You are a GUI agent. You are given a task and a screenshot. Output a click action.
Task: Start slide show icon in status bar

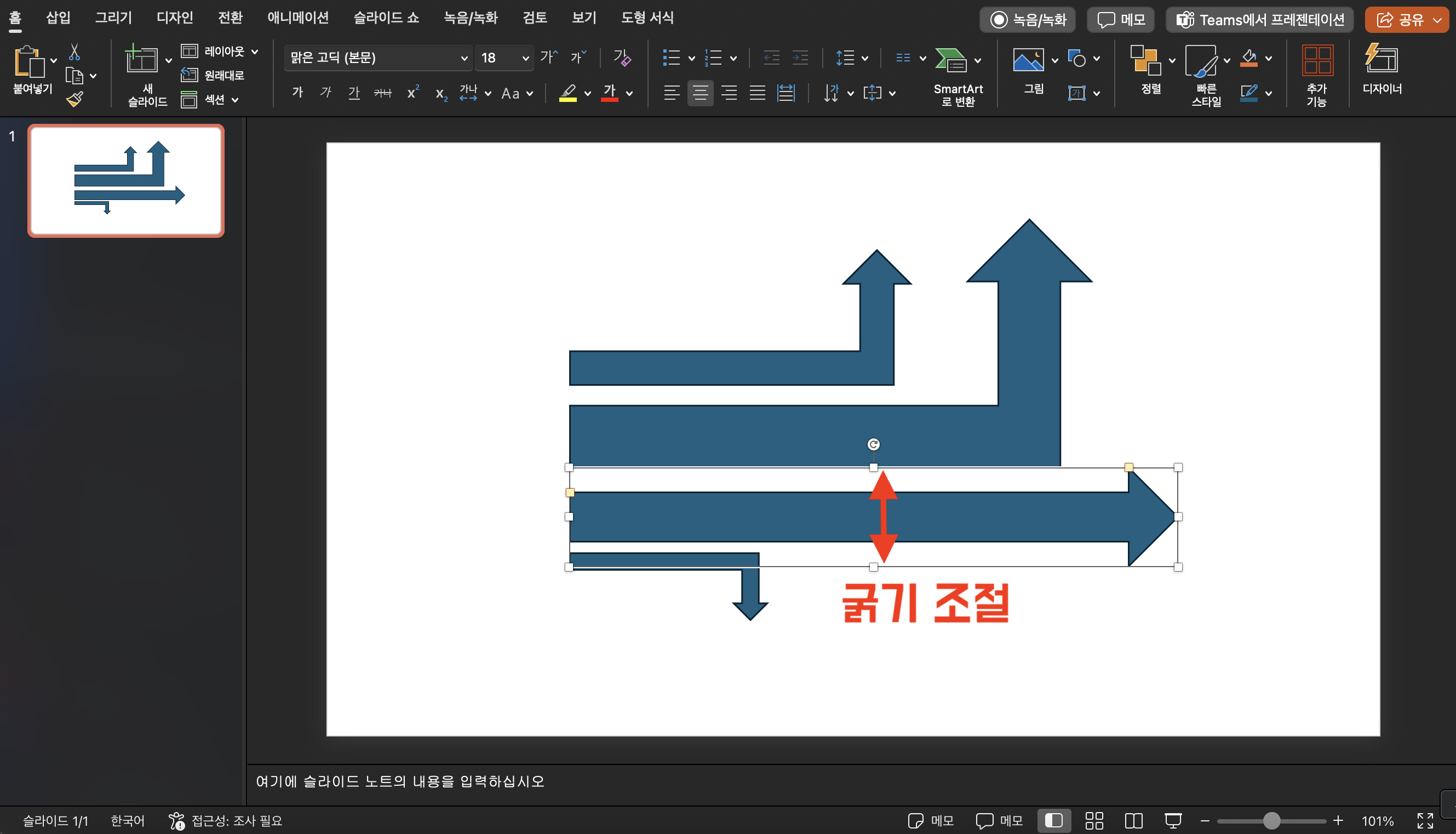coord(1173,820)
